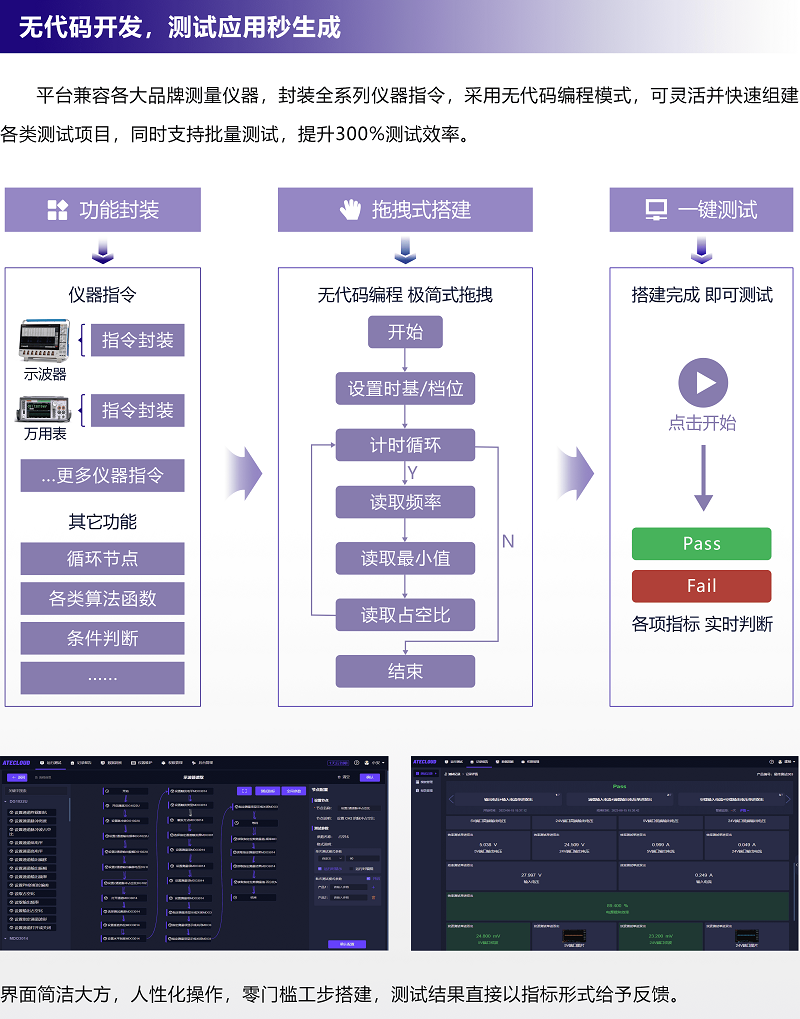Click the oscilloscope image above 示波器
The image size is (800, 1019).
coord(45,341)
